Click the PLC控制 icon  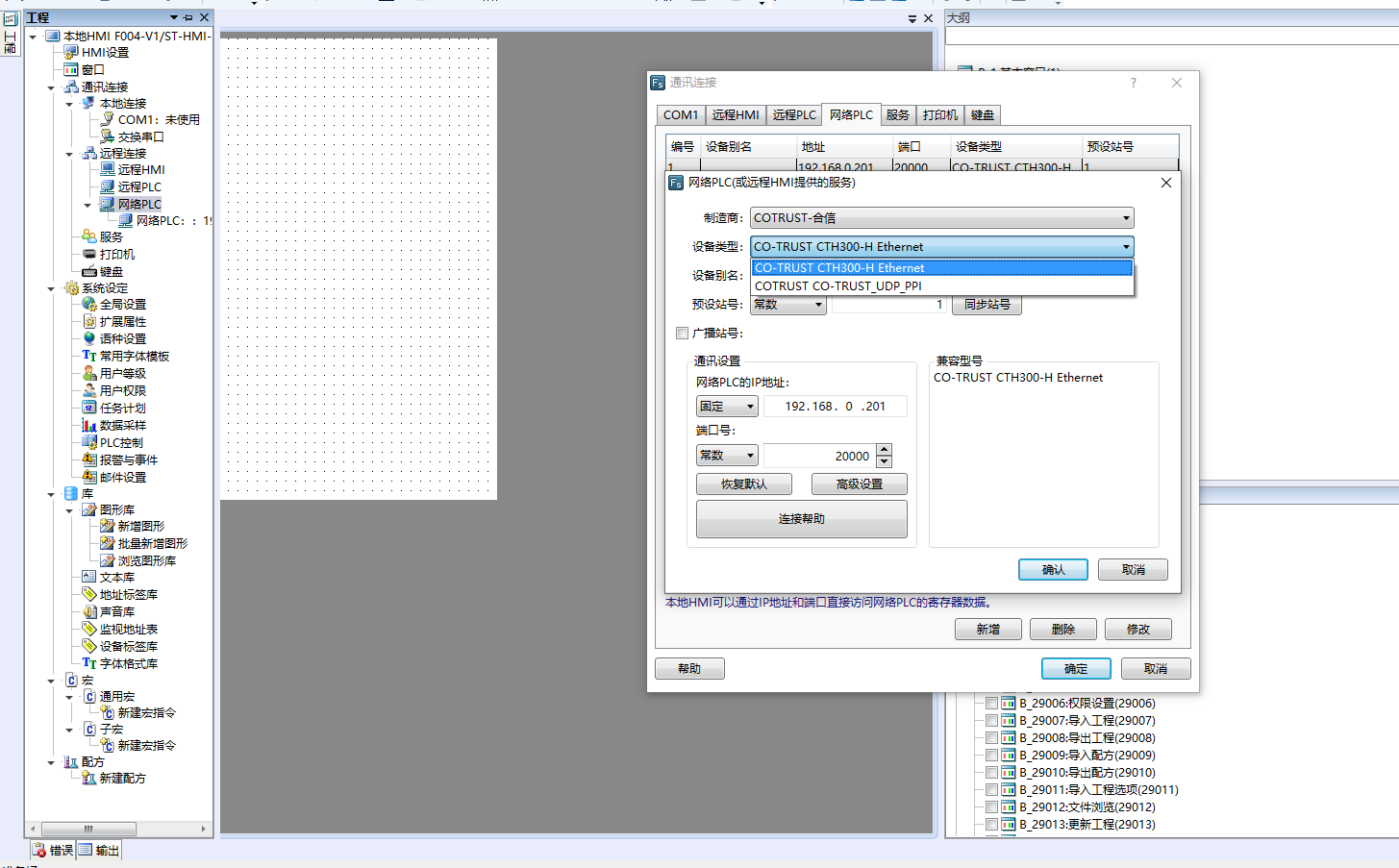click(89, 442)
